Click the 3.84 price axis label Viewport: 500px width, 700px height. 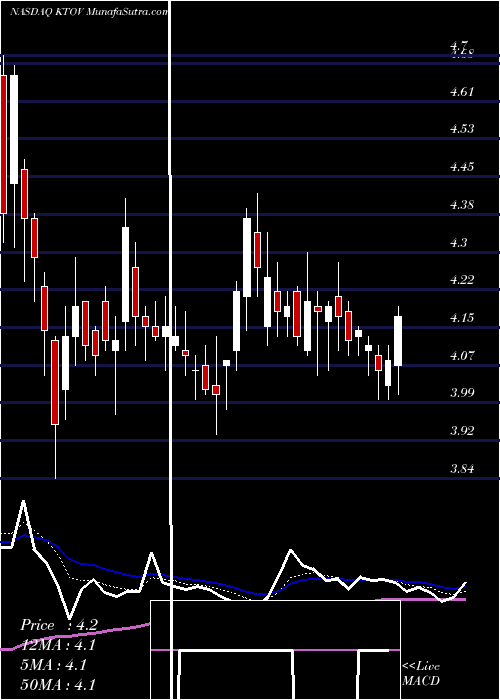(x=462, y=469)
